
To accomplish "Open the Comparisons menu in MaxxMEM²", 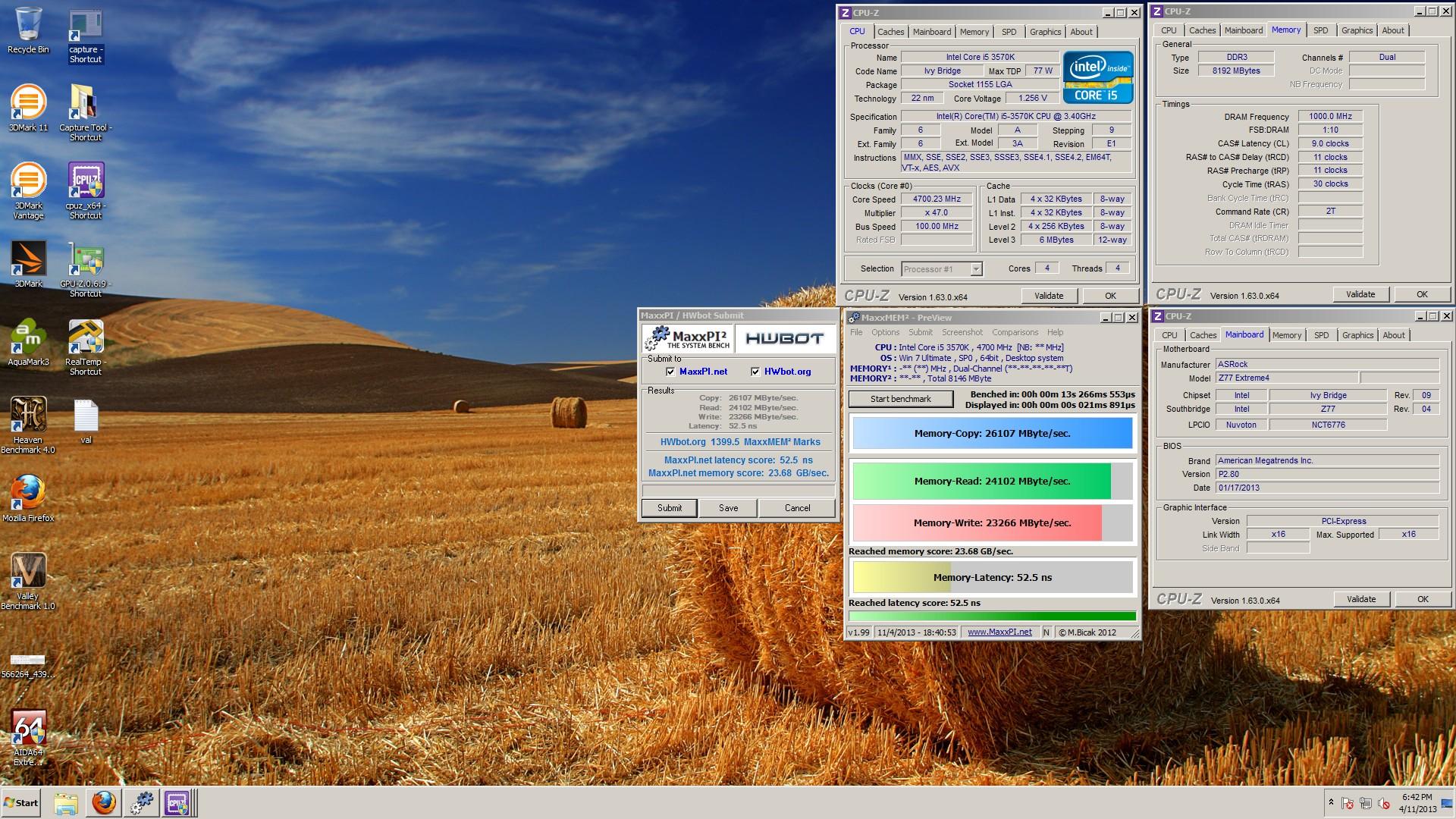I will tap(1015, 332).
